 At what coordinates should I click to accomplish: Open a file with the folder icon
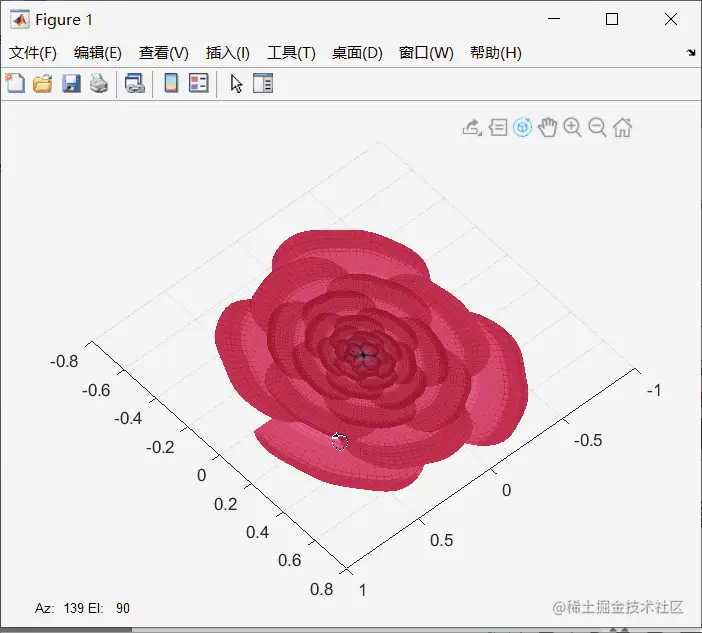pyautogui.click(x=43, y=84)
